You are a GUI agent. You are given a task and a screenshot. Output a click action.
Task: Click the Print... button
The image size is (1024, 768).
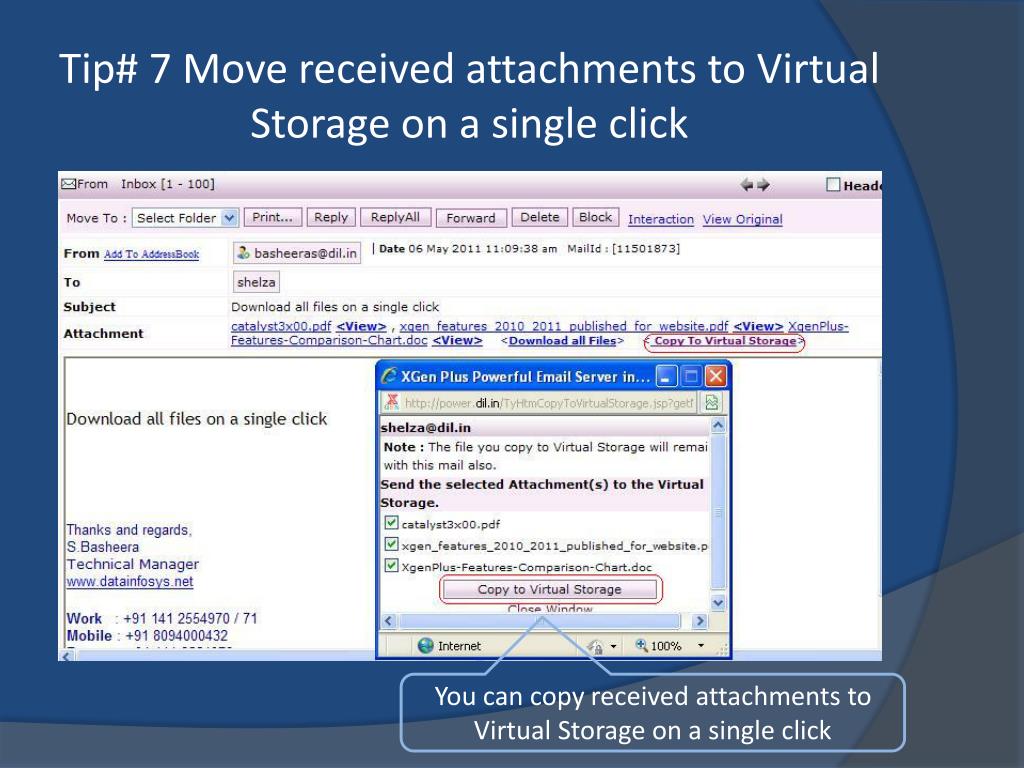tap(272, 217)
